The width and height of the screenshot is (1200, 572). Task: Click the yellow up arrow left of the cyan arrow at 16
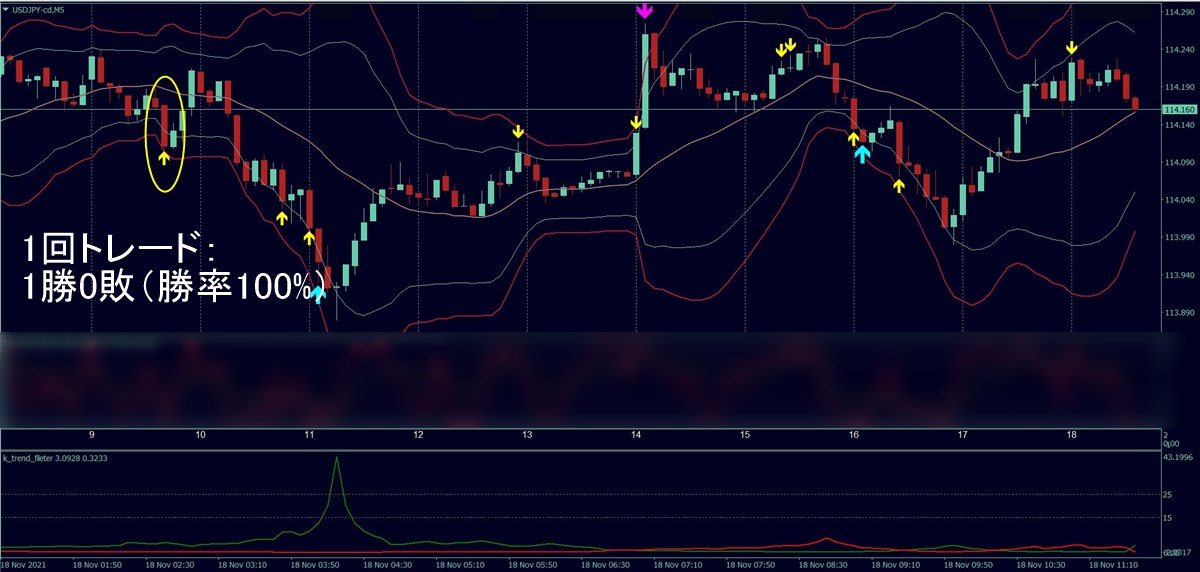(853, 138)
